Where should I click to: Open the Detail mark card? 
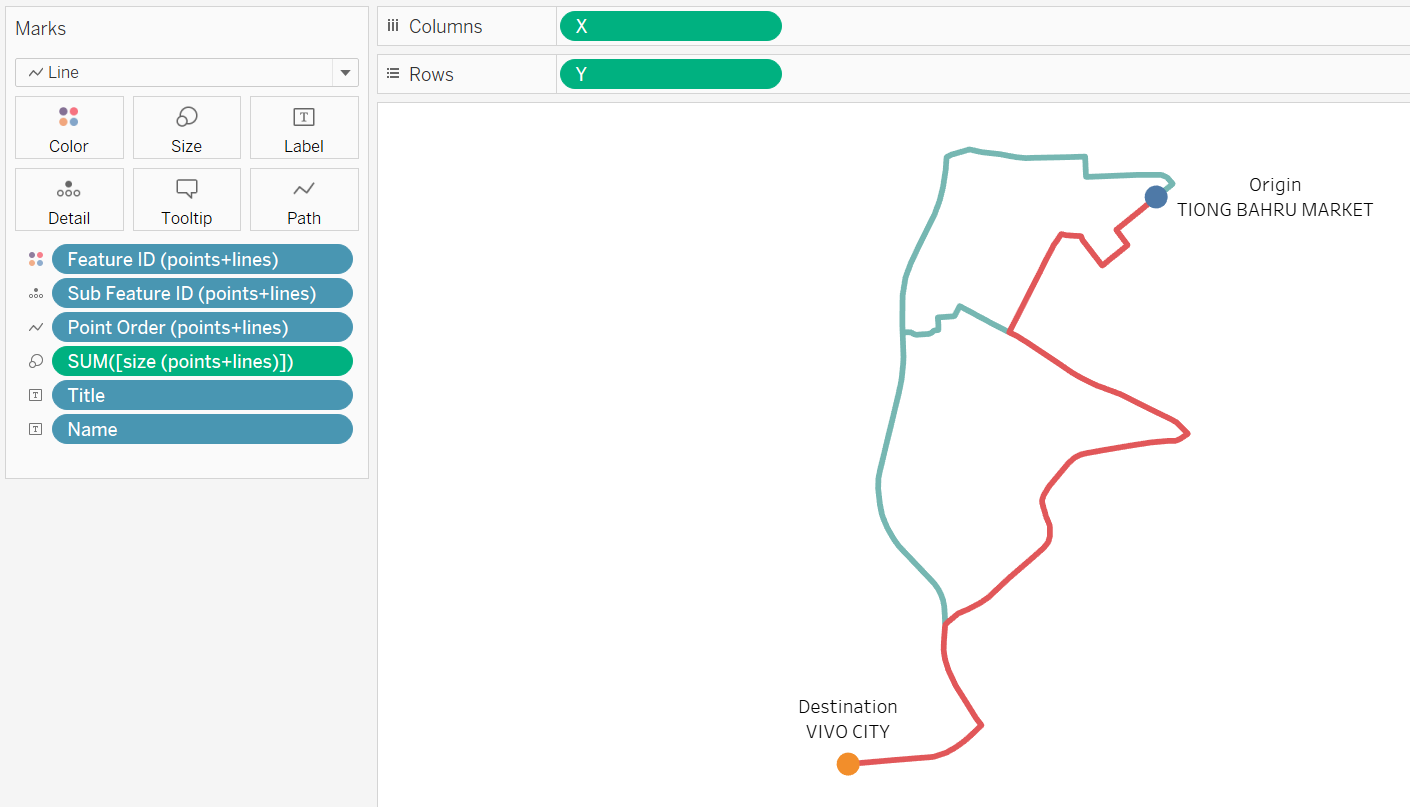(69, 199)
